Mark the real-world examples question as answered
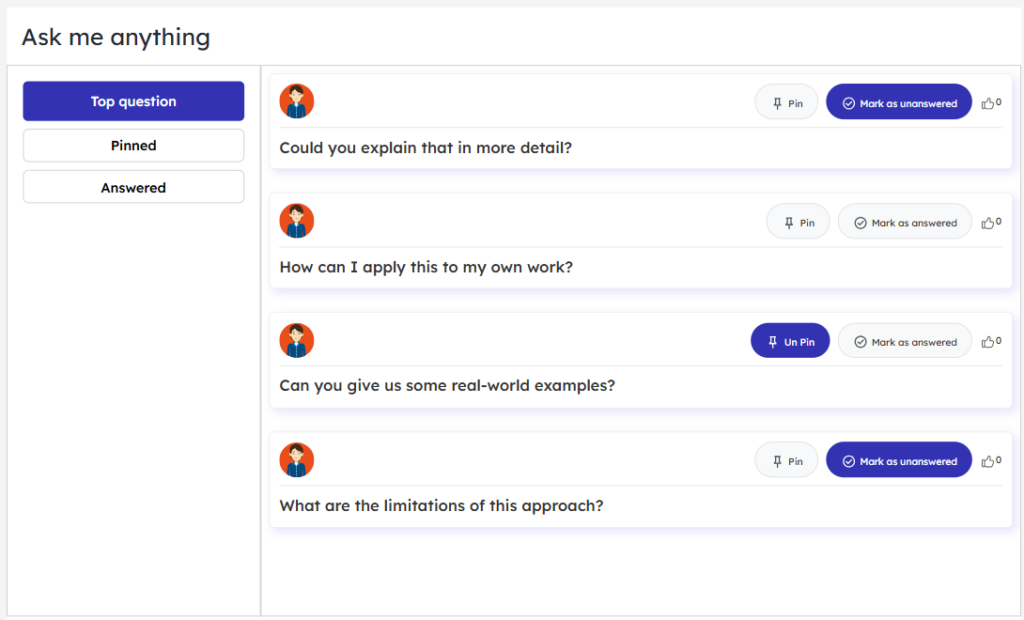Viewport: 1024px width, 620px height. (904, 340)
